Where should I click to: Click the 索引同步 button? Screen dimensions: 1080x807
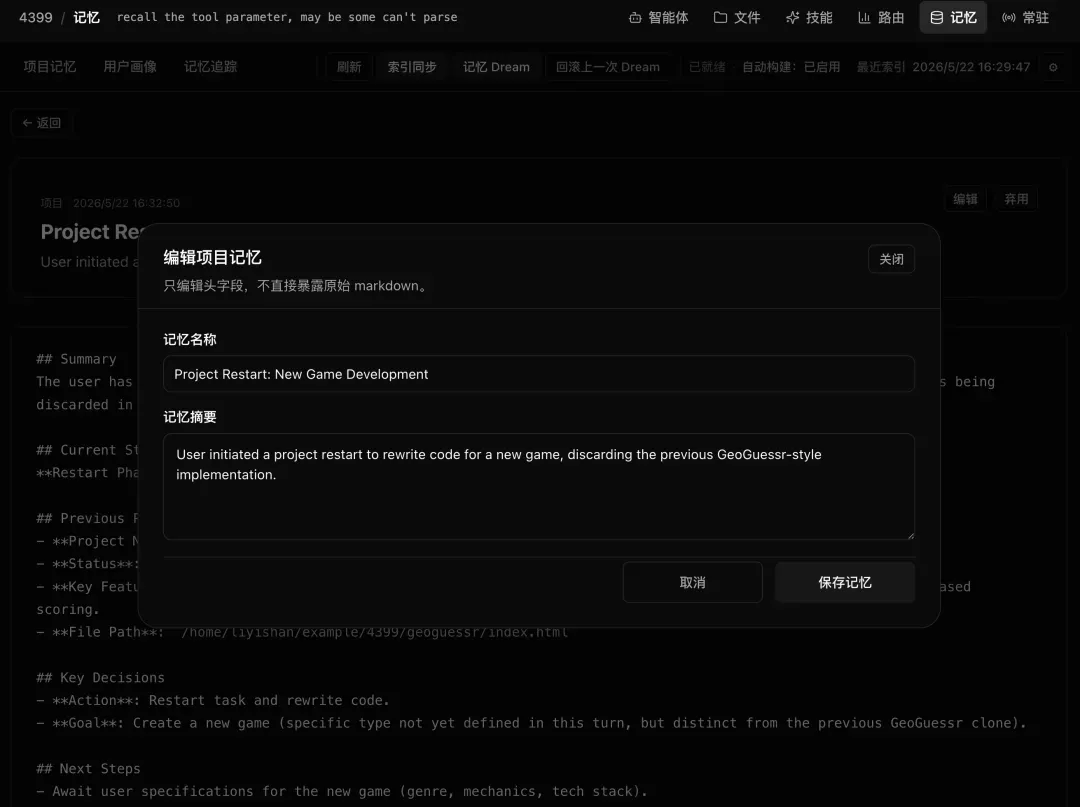click(x=412, y=67)
